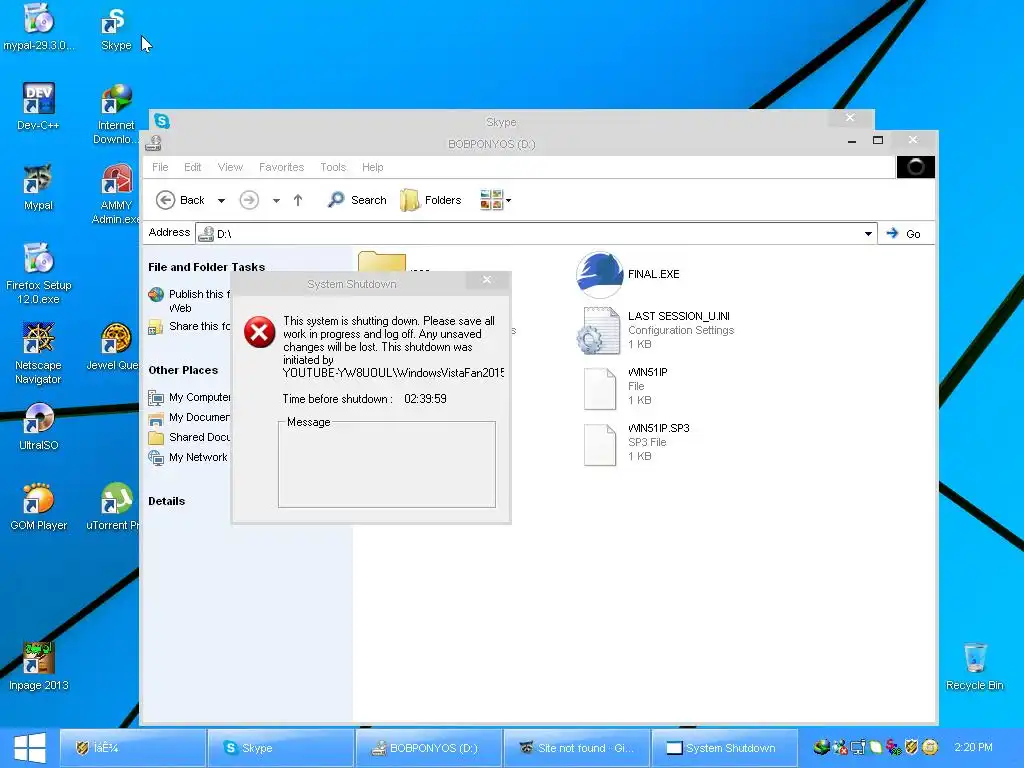Click the drive icon in BOBPONYOS title bar
1024x768 pixels.
click(x=153, y=143)
